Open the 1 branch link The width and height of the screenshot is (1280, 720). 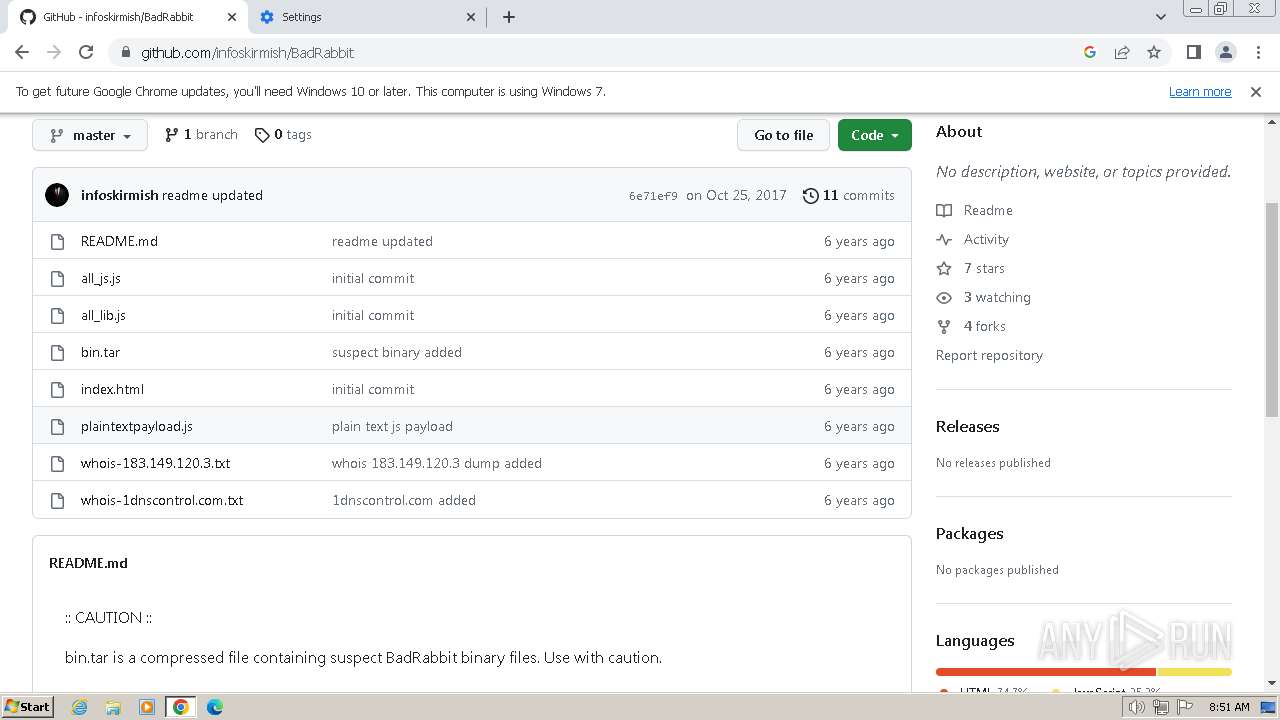tap(201, 134)
